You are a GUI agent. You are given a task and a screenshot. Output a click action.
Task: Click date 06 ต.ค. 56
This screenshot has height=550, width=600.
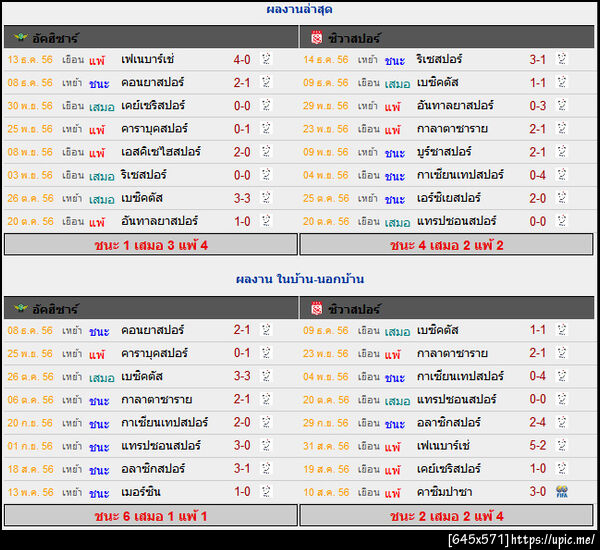[x=31, y=400]
